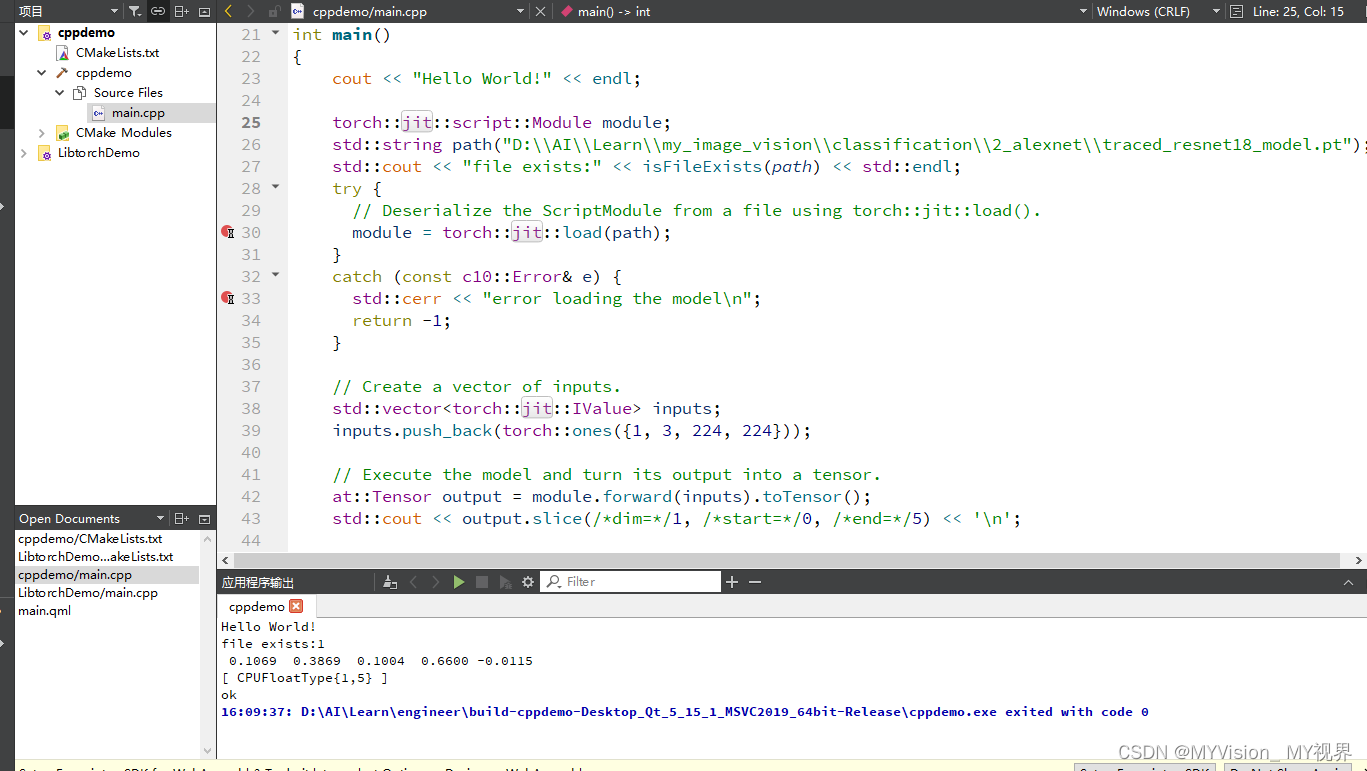Click the filter tree icon in Projects panel
Screen dimensions: 1367x771
click(x=135, y=11)
